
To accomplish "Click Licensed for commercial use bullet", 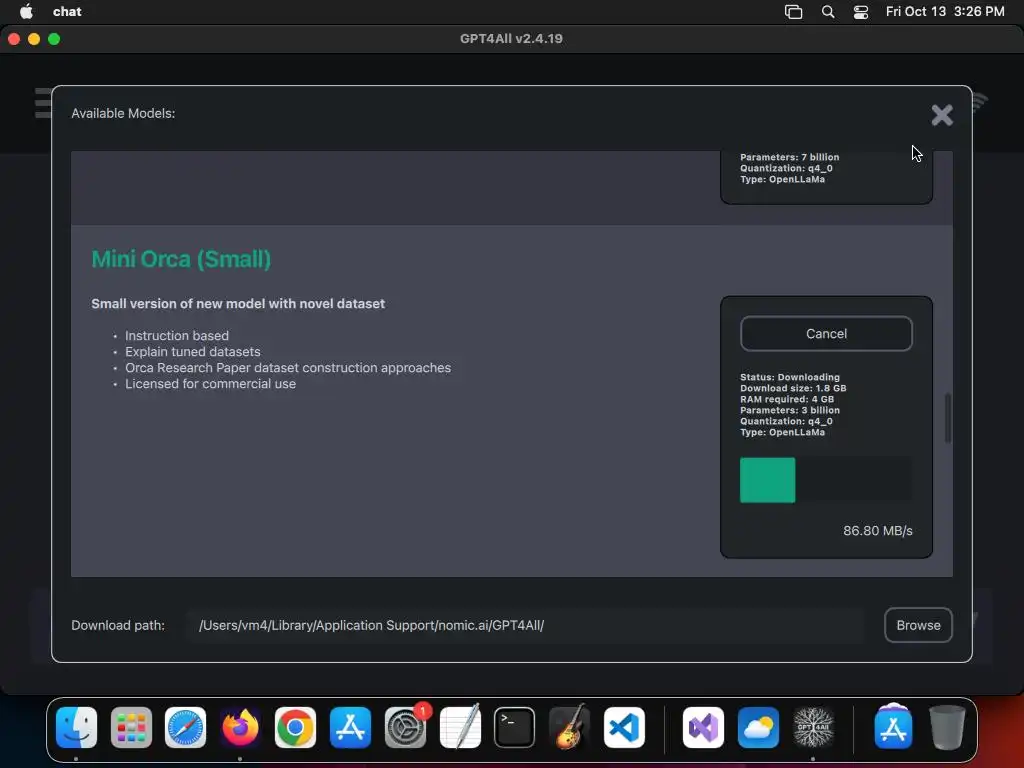I will (x=210, y=384).
